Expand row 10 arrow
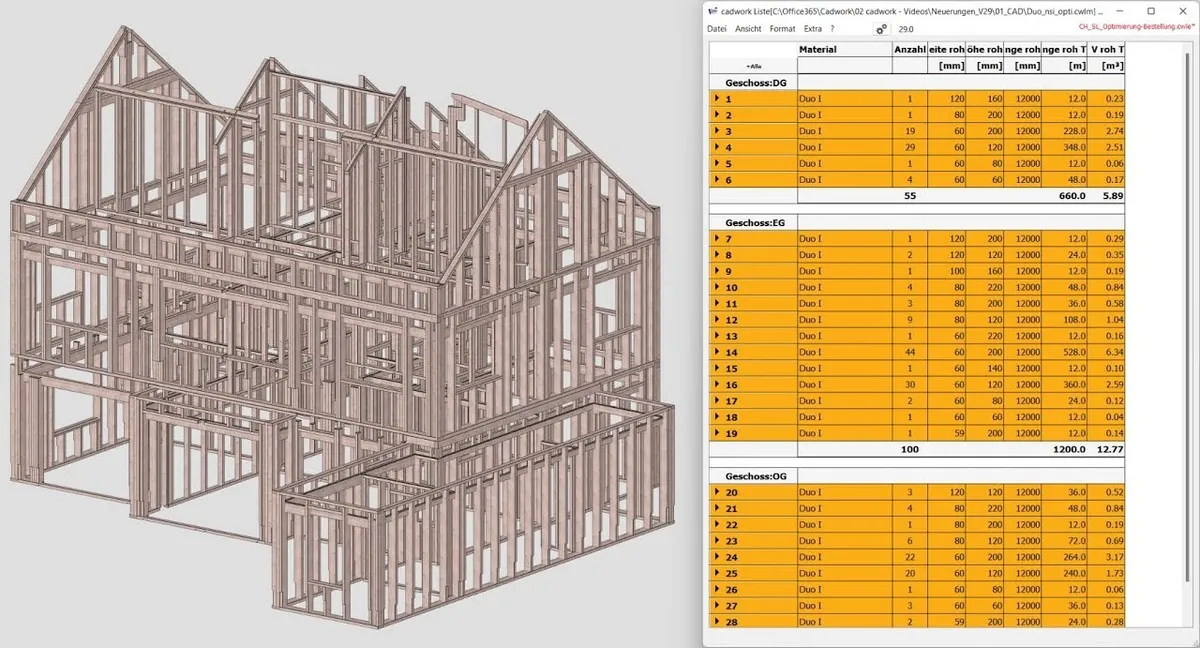Viewport: 1200px width, 648px height. pyautogui.click(x=717, y=287)
